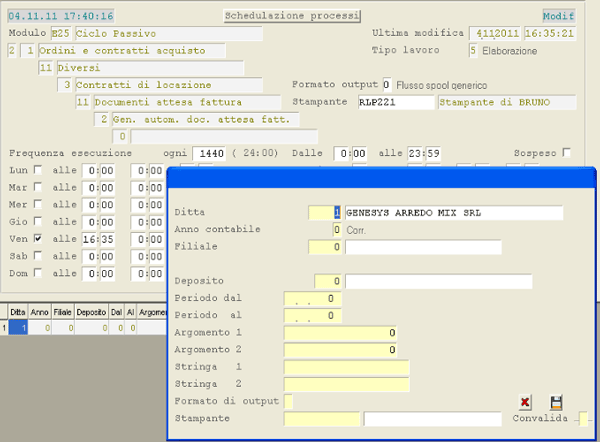Focus the Argomento 1 field
The image size is (600, 442).
[x=341, y=332]
